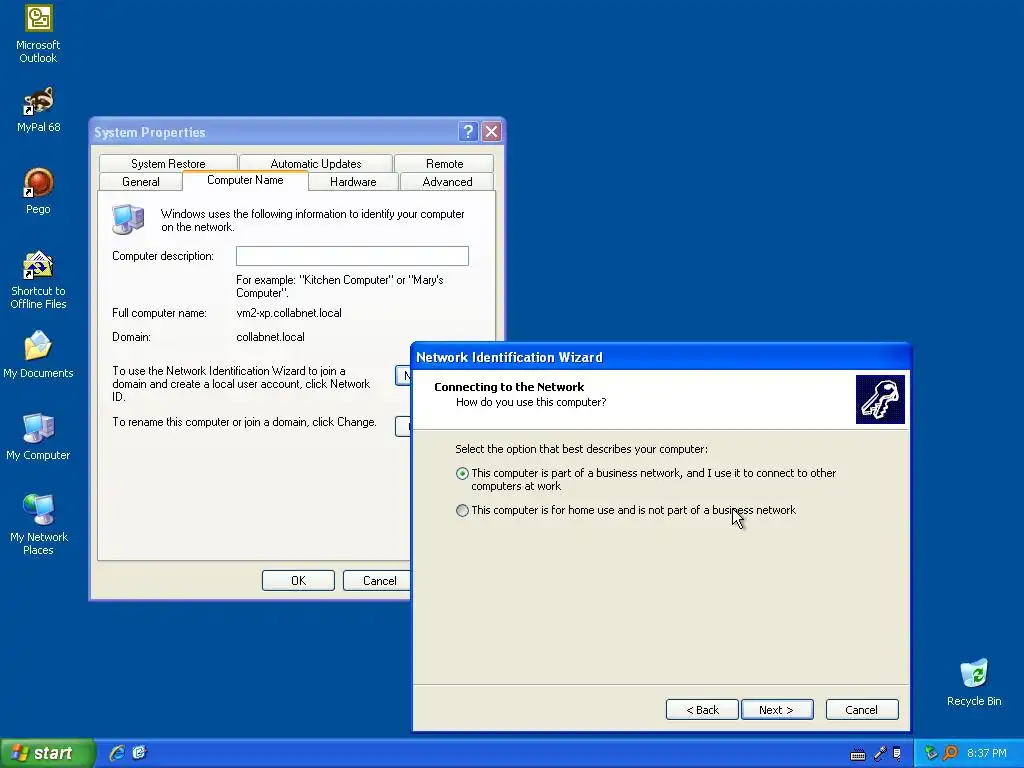Click the help question mark in System Properties
Screen dimensions: 1024x768
pos(468,132)
